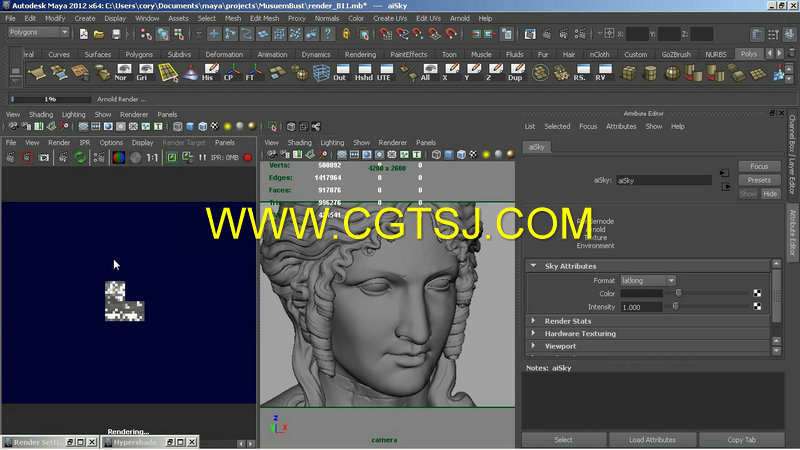Image resolution: width=800 pixels, height=450 pixels.
Task: Expand the Render Stats section
Action: 533,321
